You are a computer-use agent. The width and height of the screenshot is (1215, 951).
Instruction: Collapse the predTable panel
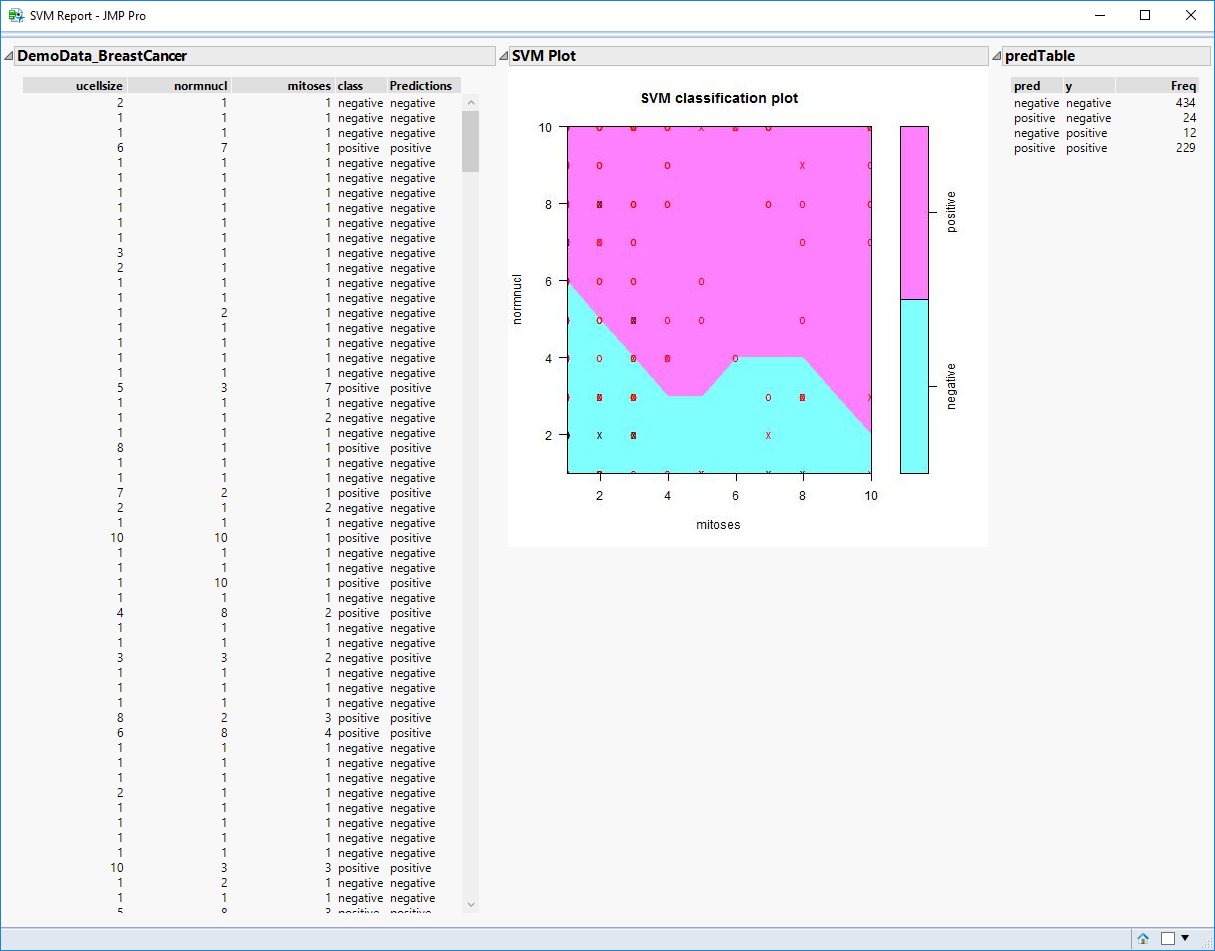point(996,56)
